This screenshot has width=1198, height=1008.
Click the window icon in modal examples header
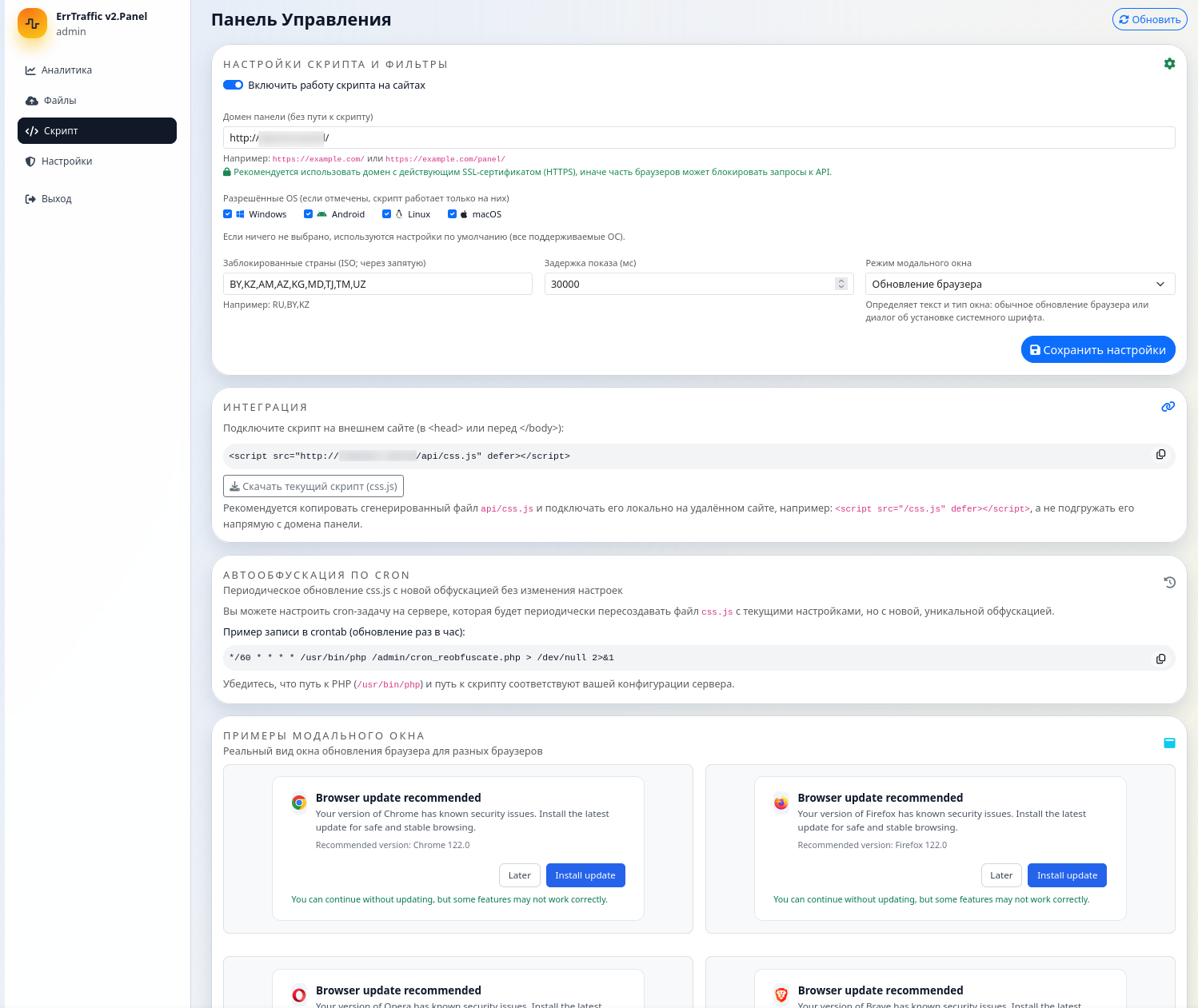(1169, 743)
